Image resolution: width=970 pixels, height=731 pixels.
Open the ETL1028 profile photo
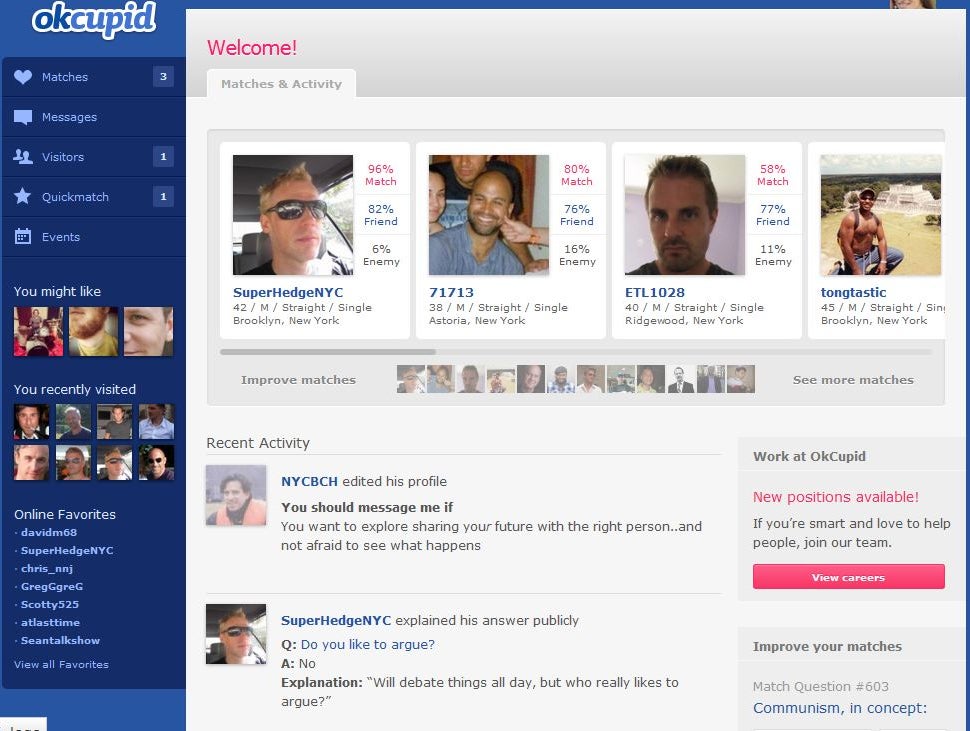pyautogui.click(x=684, y=215)
